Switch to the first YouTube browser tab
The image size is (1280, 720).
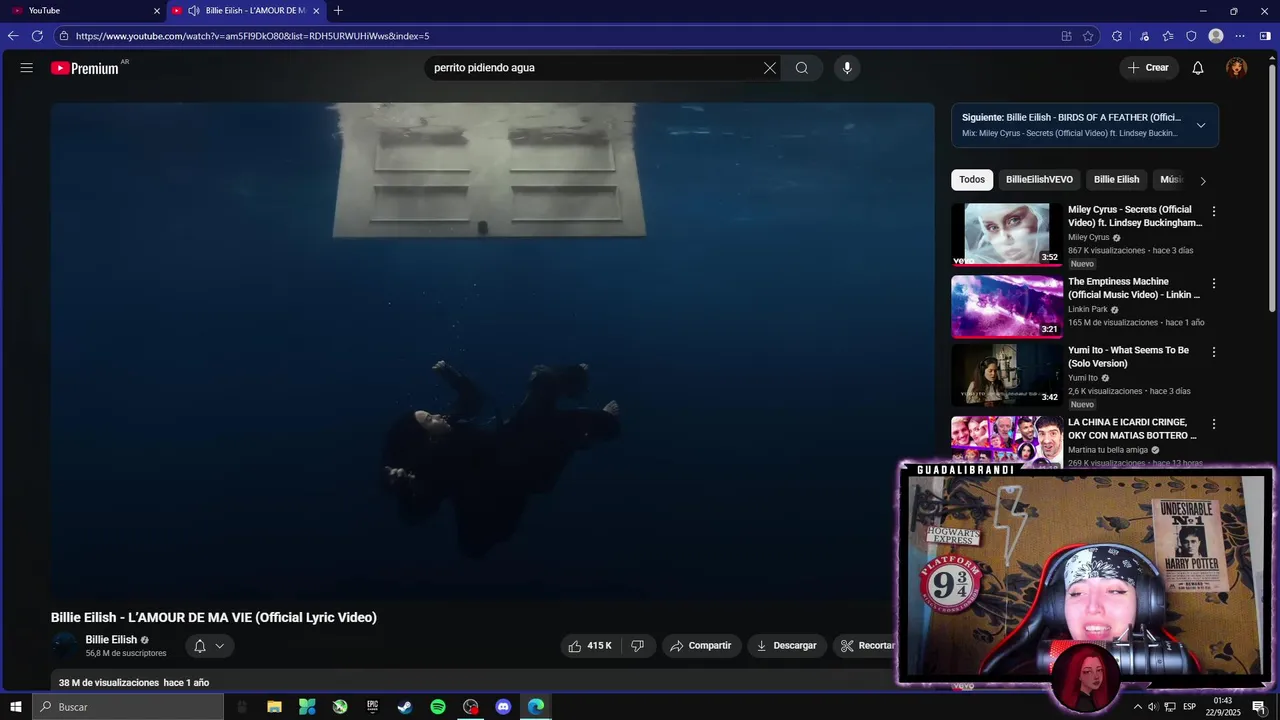coord(85,10)
